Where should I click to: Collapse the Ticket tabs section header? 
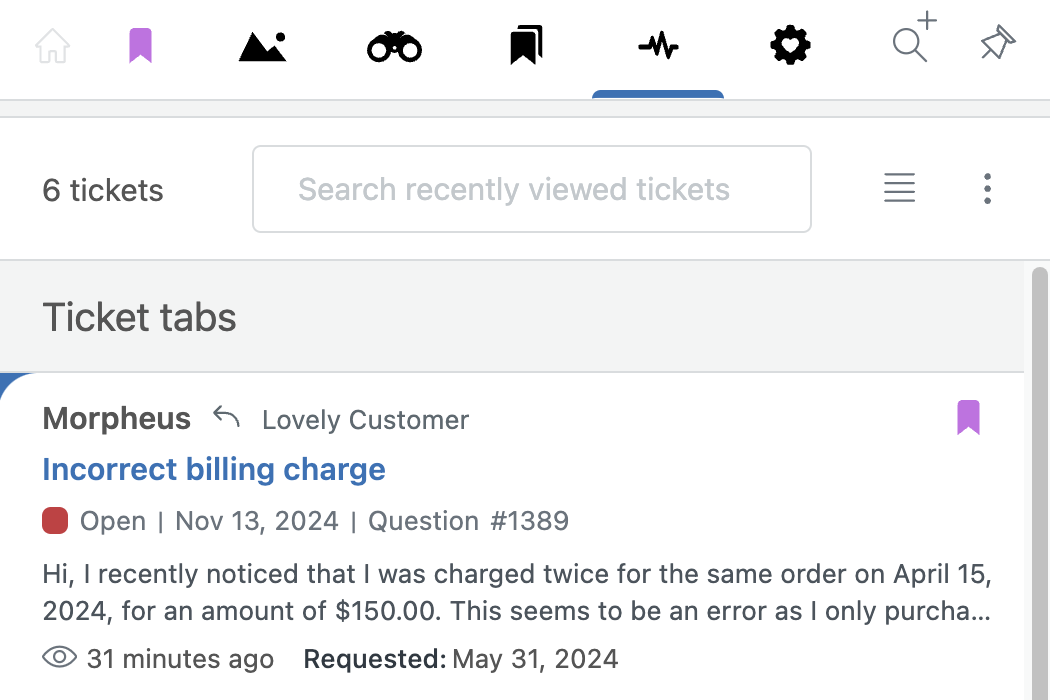tap(512, 316)
